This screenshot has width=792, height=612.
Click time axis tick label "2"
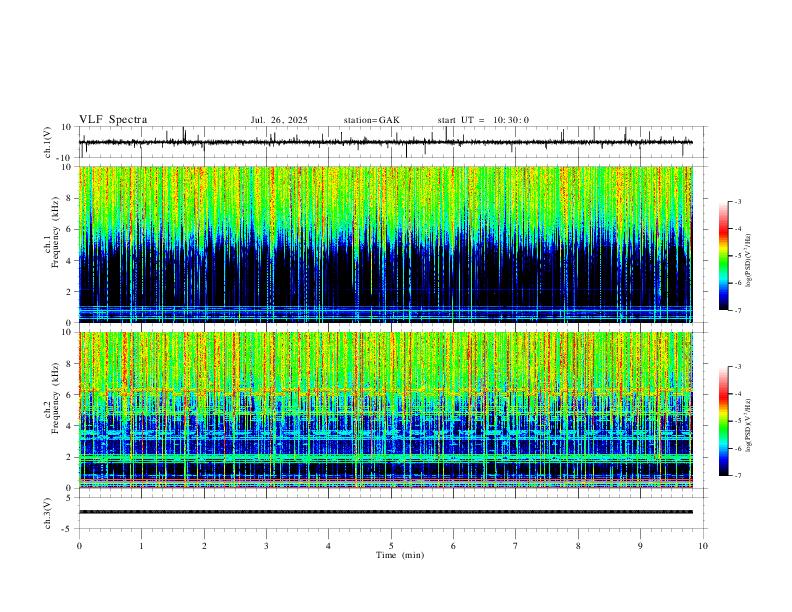pos(204,546)
